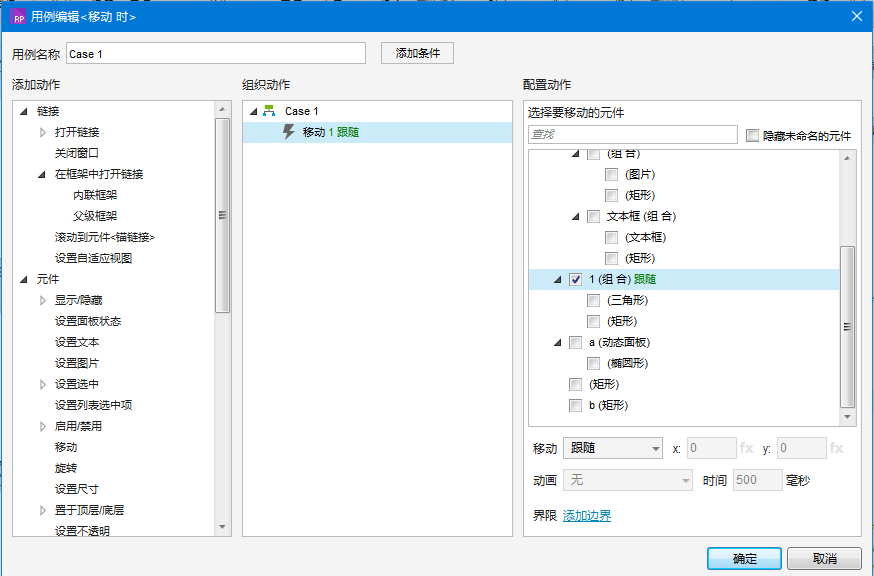
Task: Click the Case 1 tree icon in 组织动作
Action: pyautogui.click(x=268, y=111)
